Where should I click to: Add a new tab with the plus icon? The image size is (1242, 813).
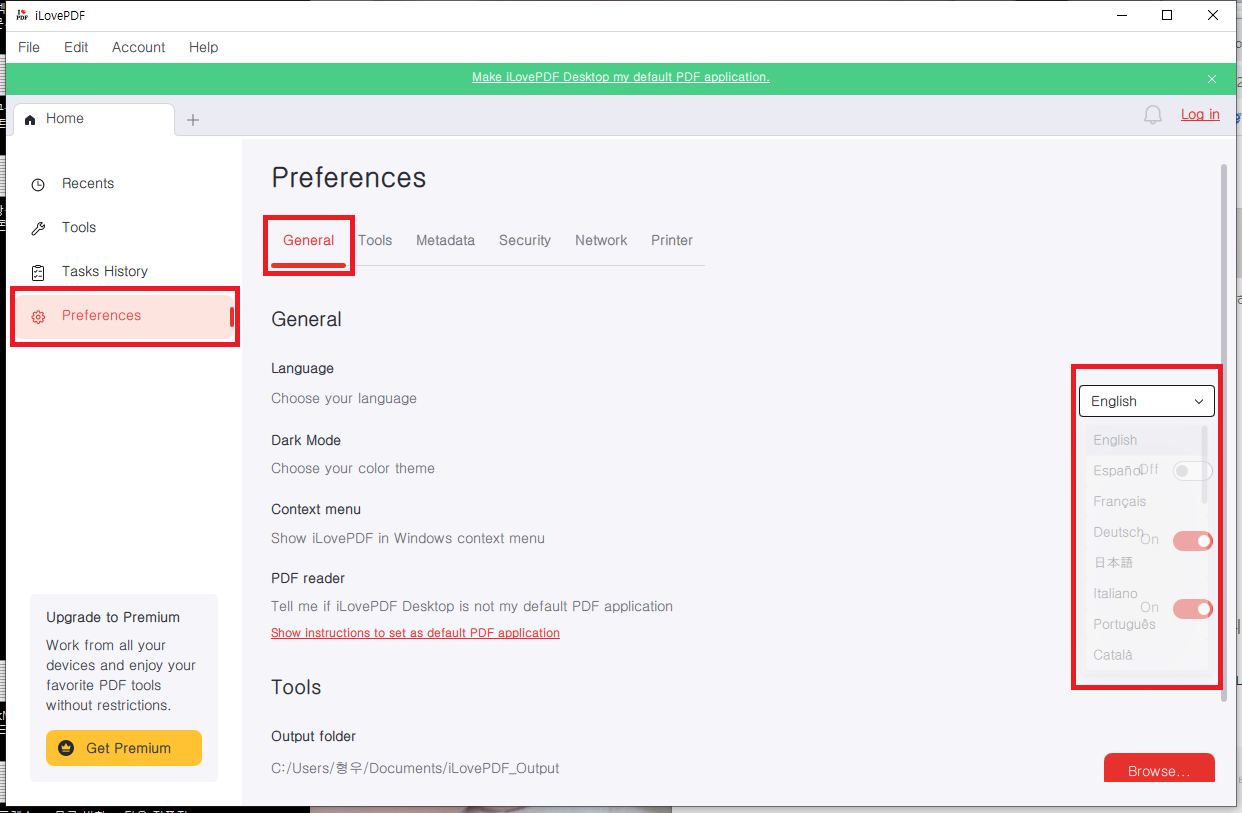click(x=194, y=120)
